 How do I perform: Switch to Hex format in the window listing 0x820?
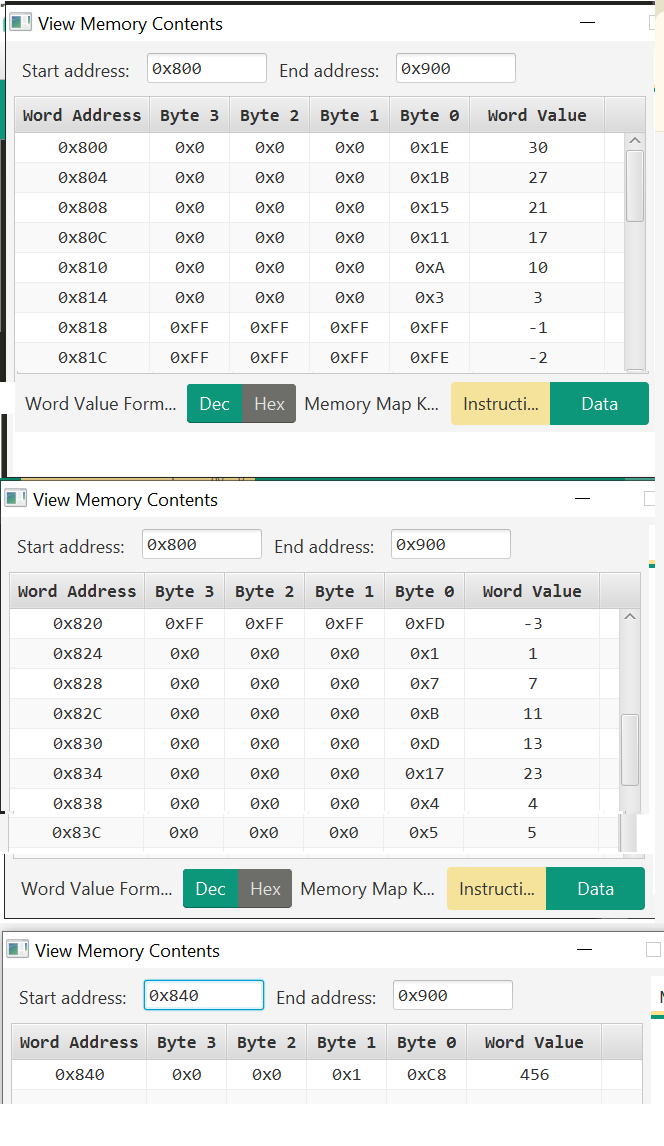(265, 889)
